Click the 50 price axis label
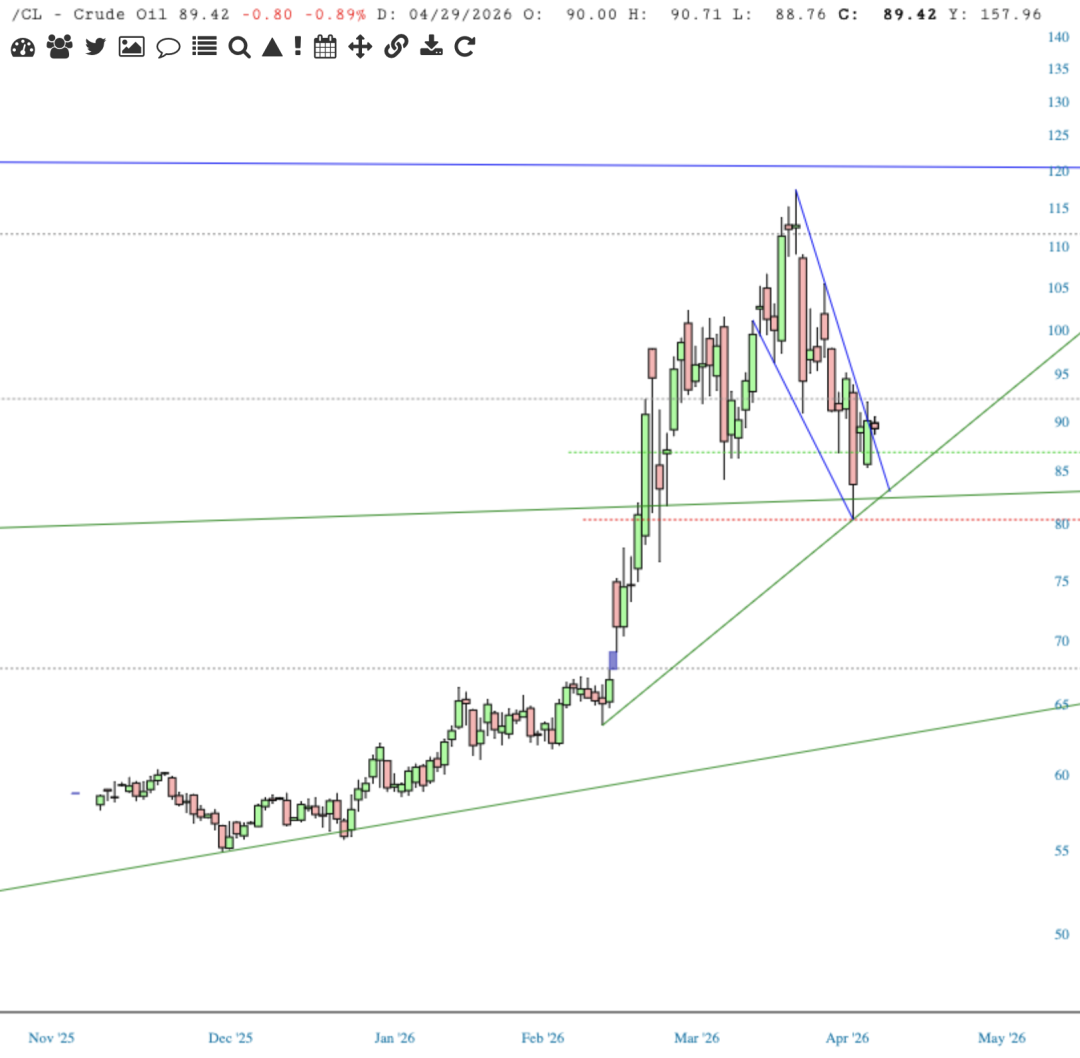Image resolution: width=1080 pixels, height=1058 pixels. (x=1061, y=935)
